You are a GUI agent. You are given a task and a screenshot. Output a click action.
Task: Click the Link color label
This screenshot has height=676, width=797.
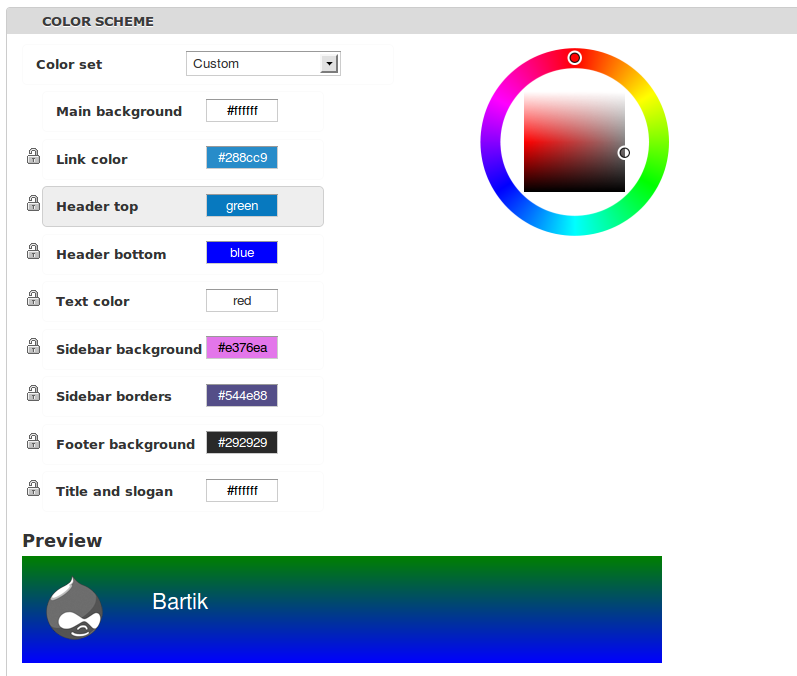click(x=91, y=159)
